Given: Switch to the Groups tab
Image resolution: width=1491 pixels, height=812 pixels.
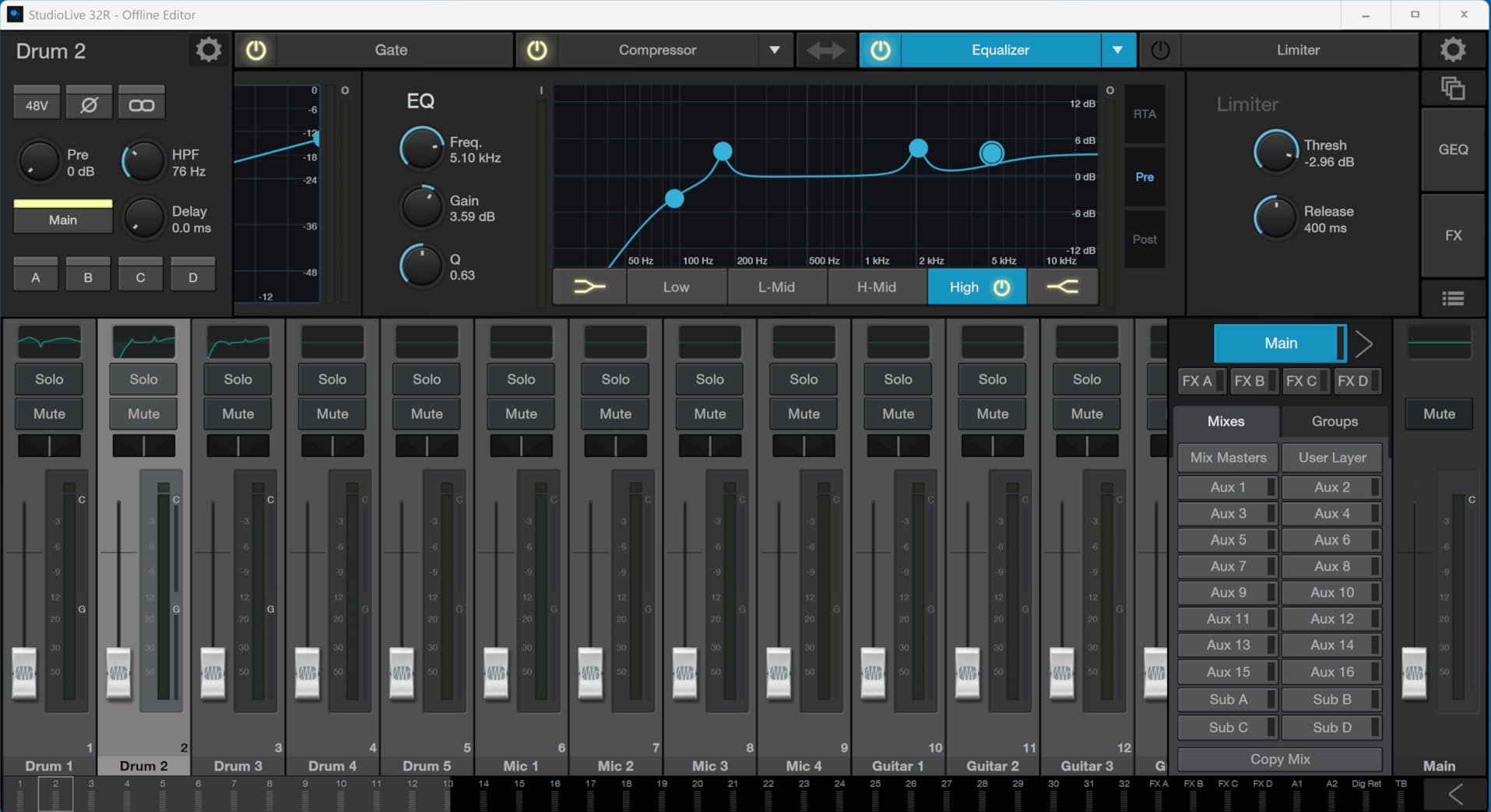Looking at the screenshot, I should tap(1334, 421).
